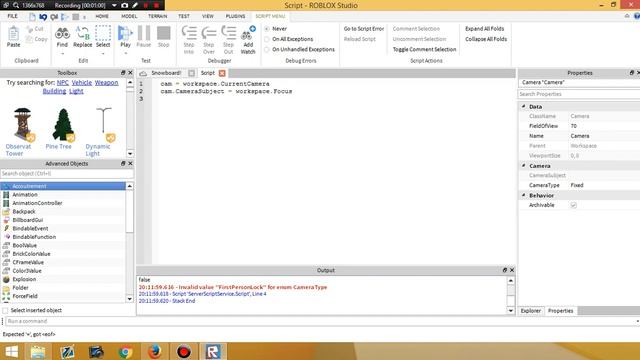The height and width of the screenshot is (360, 640).
Task: Click ROBLOX Studio taskbar icon
Action: tap(213, 351)
